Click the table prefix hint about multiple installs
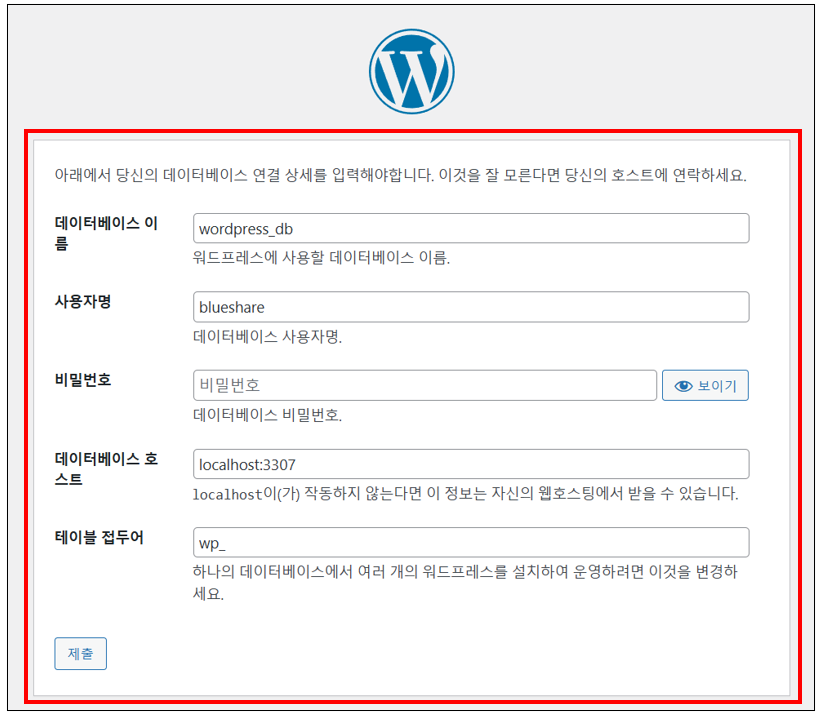The width and height of the screenshot is (818, 713). [x=464, y=582]
